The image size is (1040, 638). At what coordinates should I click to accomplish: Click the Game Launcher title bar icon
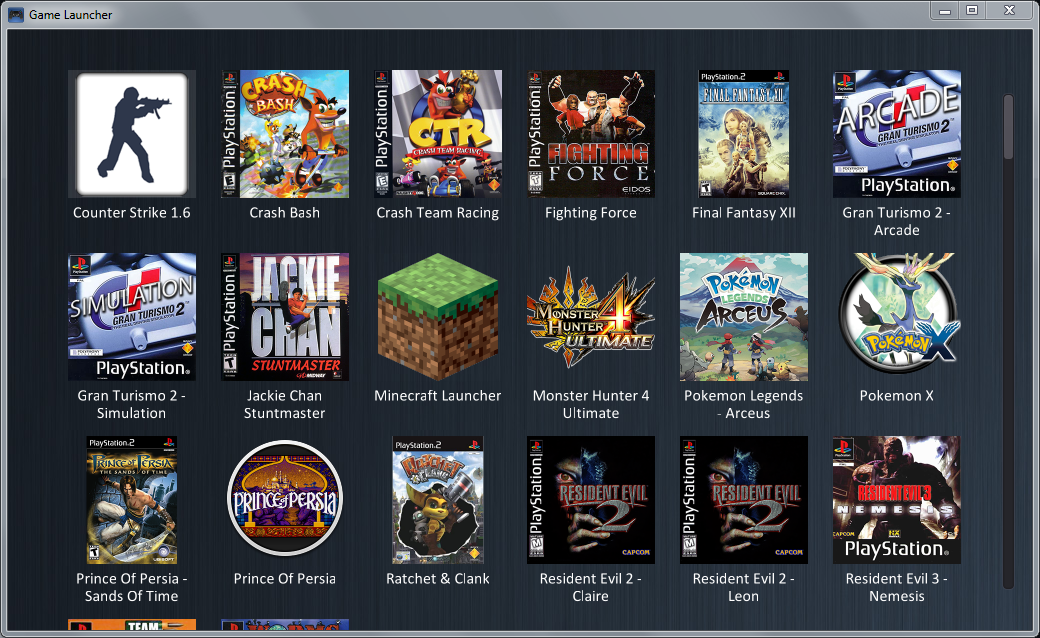[x=16, y=15]
